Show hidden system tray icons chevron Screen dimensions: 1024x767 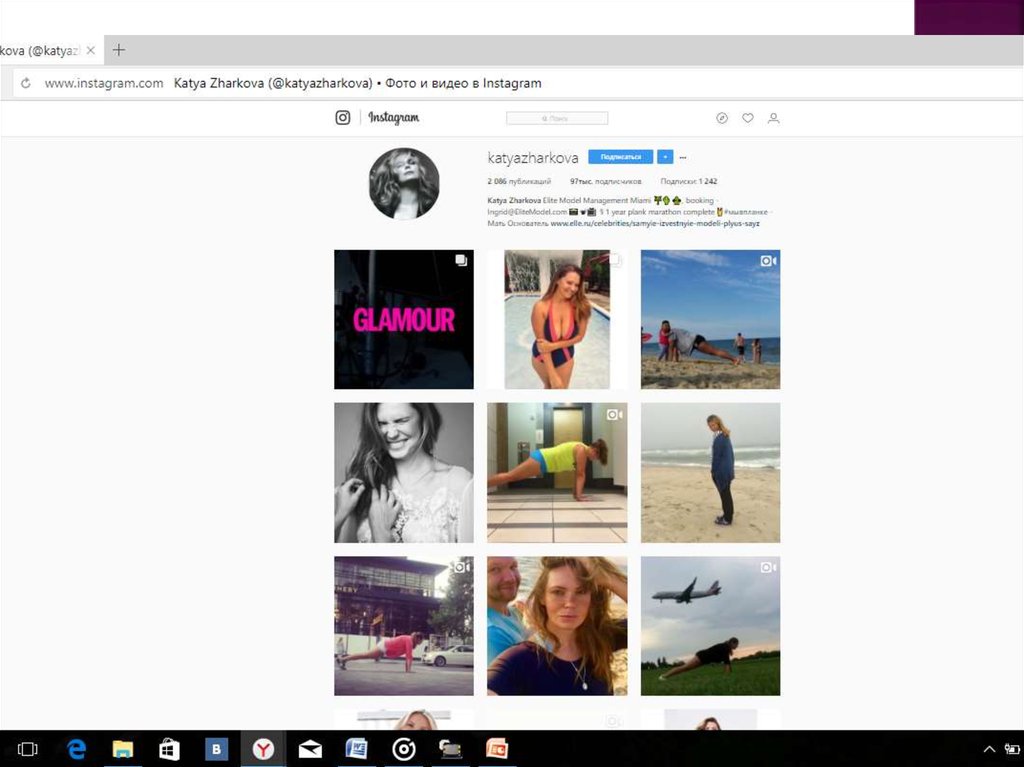tap(989, 749)
